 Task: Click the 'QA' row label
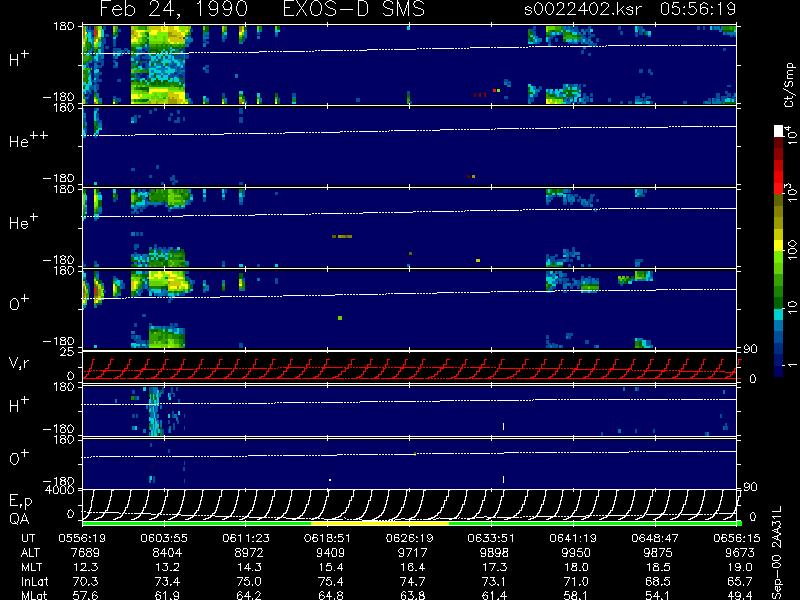click(19, 519)
